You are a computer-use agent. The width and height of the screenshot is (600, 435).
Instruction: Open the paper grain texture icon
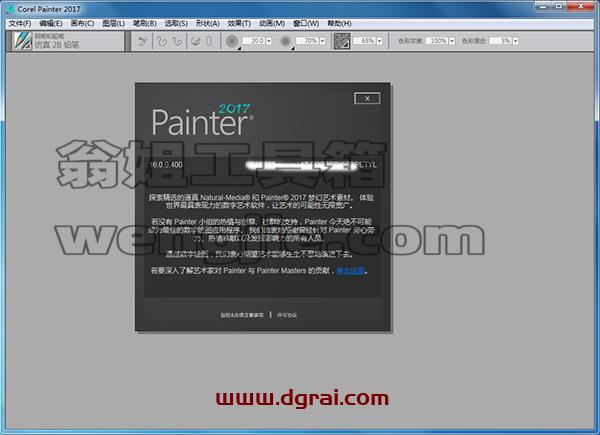pos(342,41)
